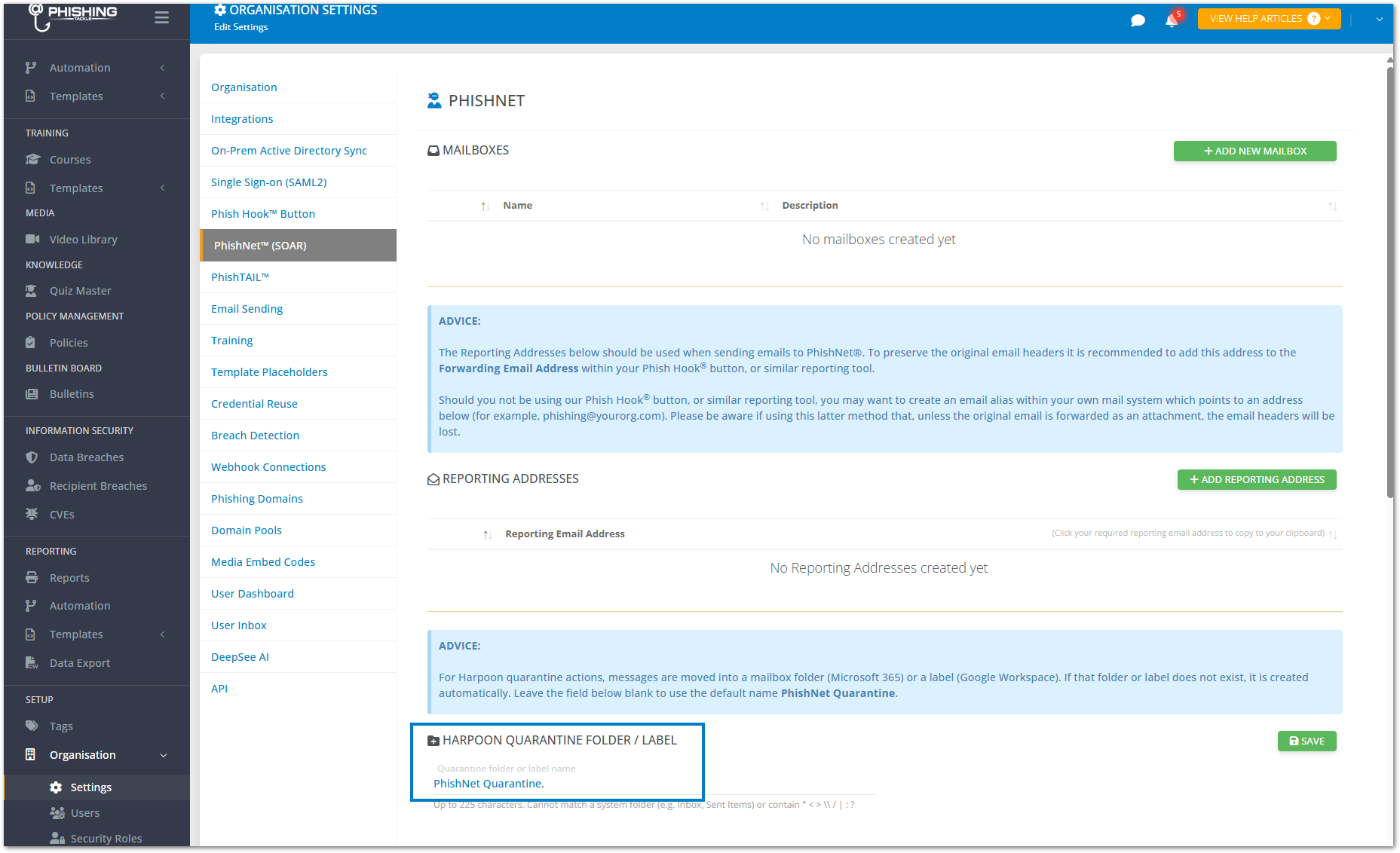Open Users under Organisation in sidebar
This screenshot has height=853, width=1400.
(96, 813)
